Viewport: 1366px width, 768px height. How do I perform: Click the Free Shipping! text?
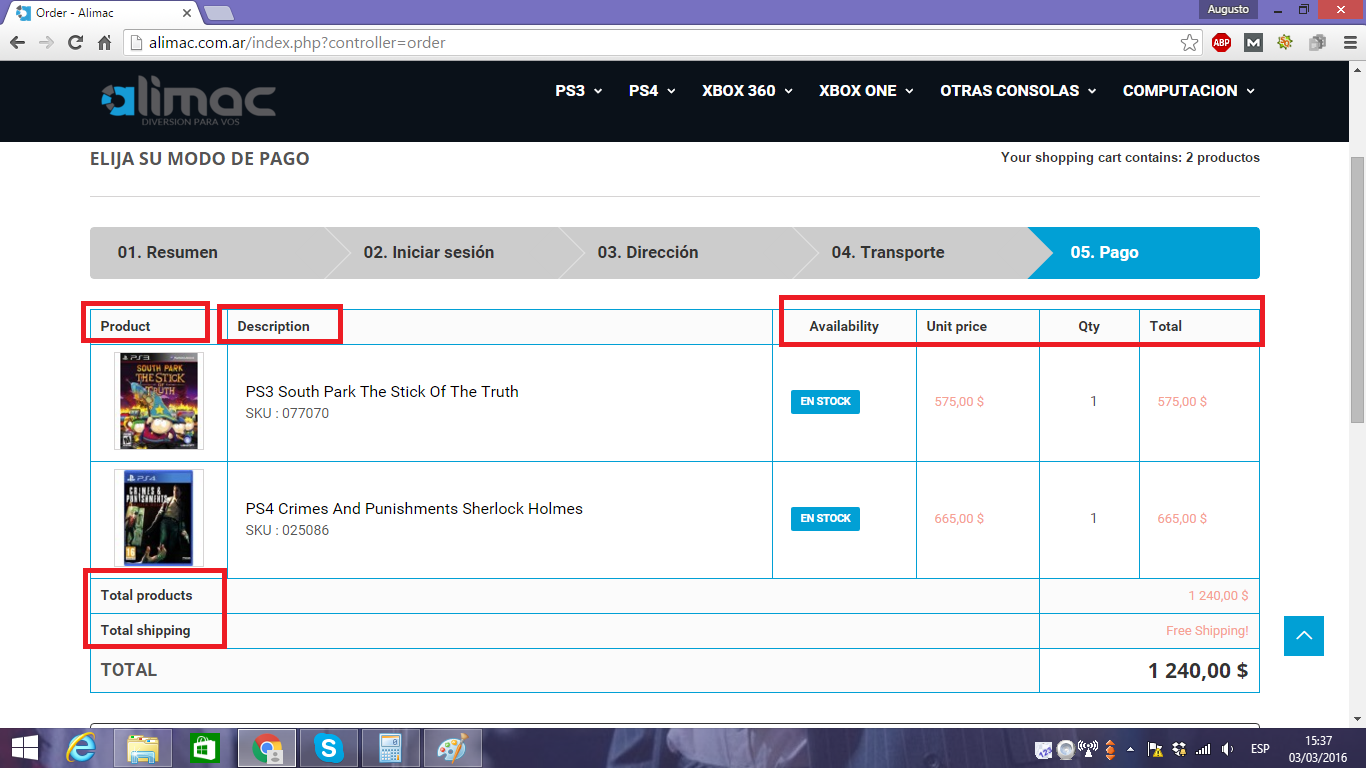click(x=1207, y=631)
